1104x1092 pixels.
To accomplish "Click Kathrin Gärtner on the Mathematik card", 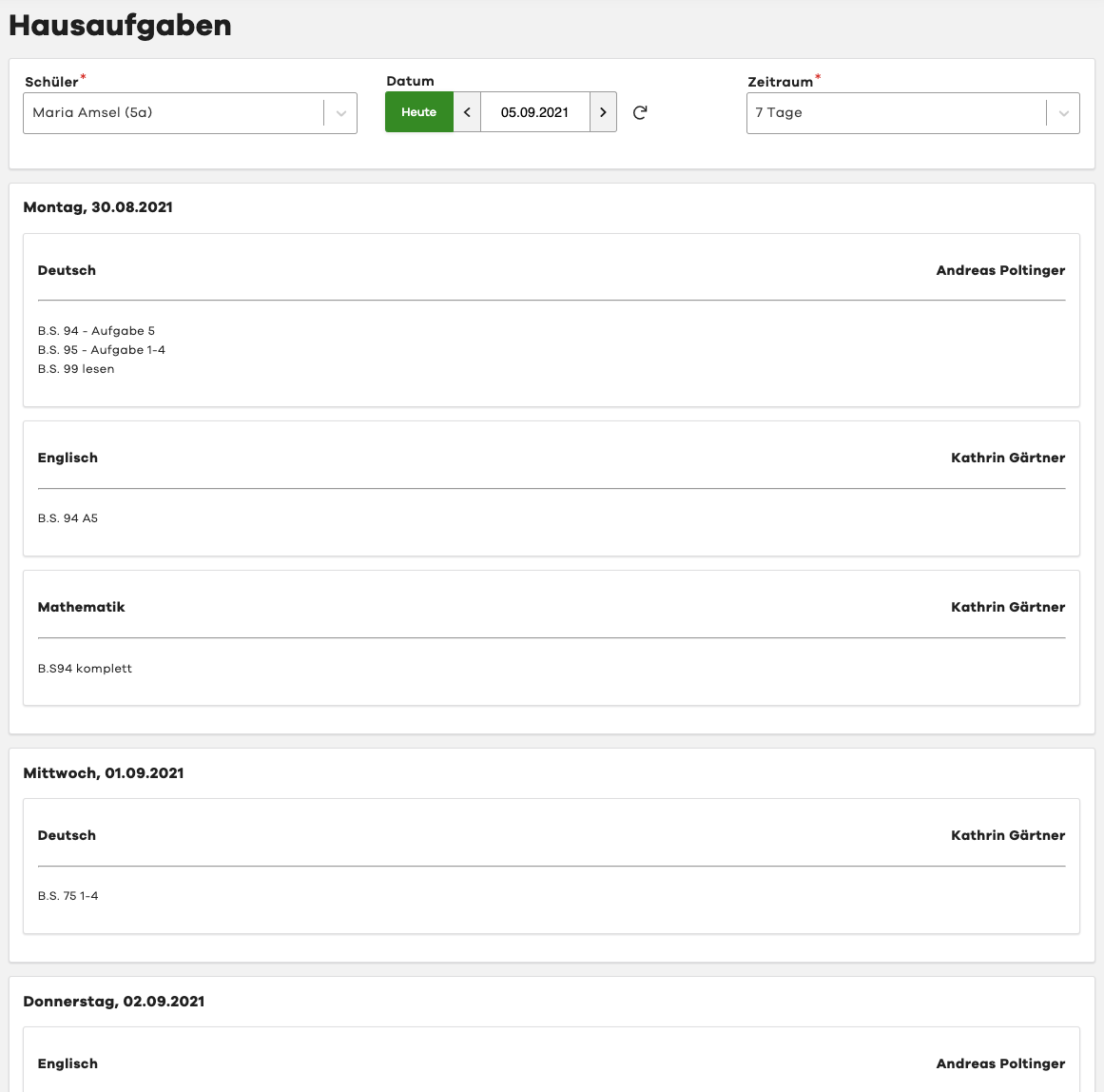I will tap(1008, 607).
